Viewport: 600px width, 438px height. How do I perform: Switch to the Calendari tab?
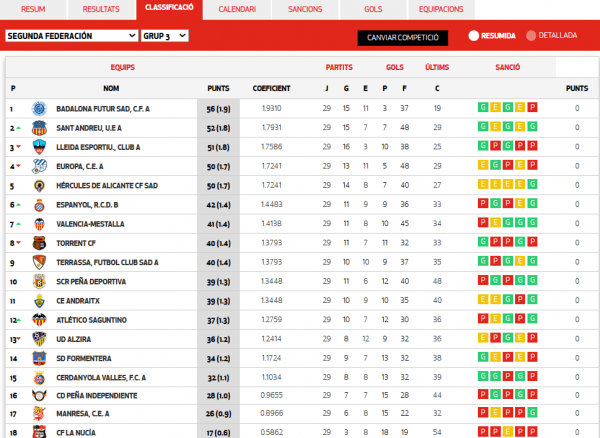(237, 9)
